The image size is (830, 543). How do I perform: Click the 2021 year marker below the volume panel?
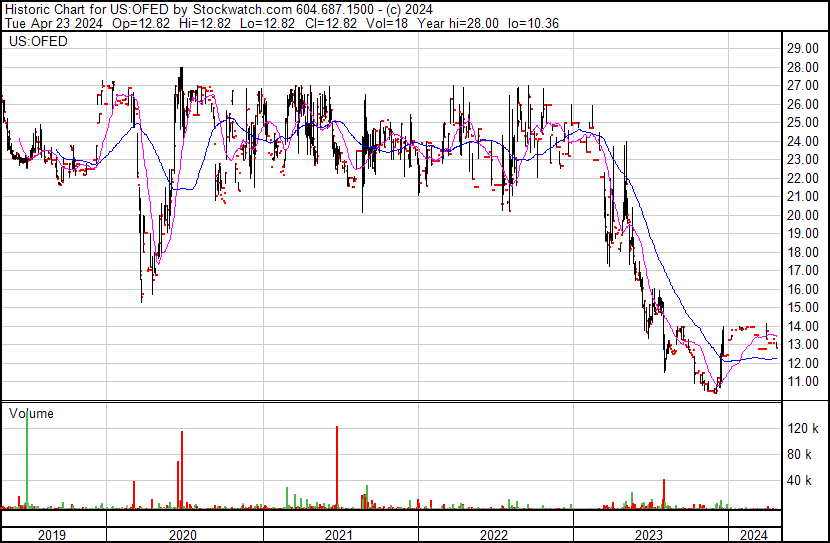(341, 535)
